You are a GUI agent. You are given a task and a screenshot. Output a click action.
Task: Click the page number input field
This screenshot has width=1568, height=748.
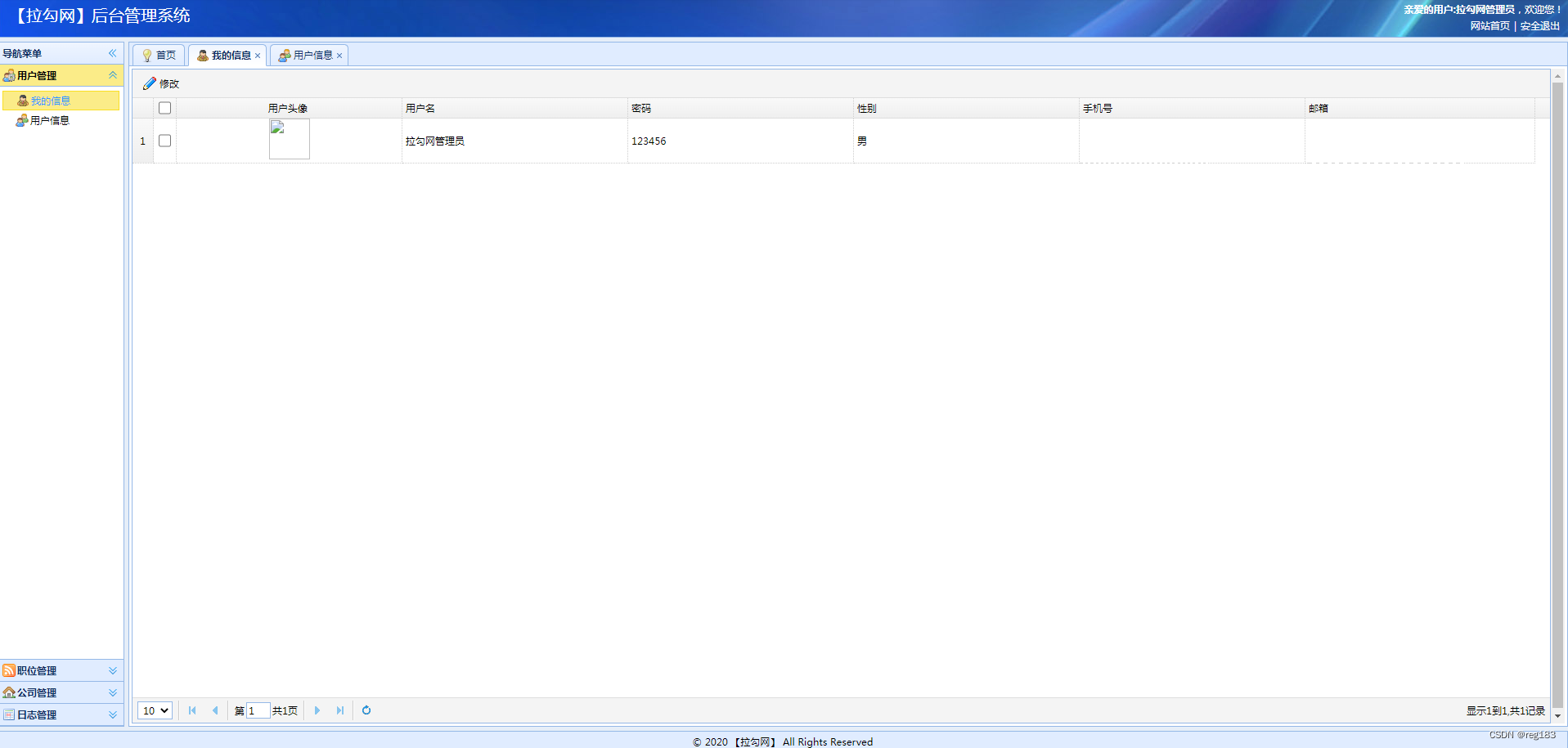pyautogui.click(x=258, y=710)
